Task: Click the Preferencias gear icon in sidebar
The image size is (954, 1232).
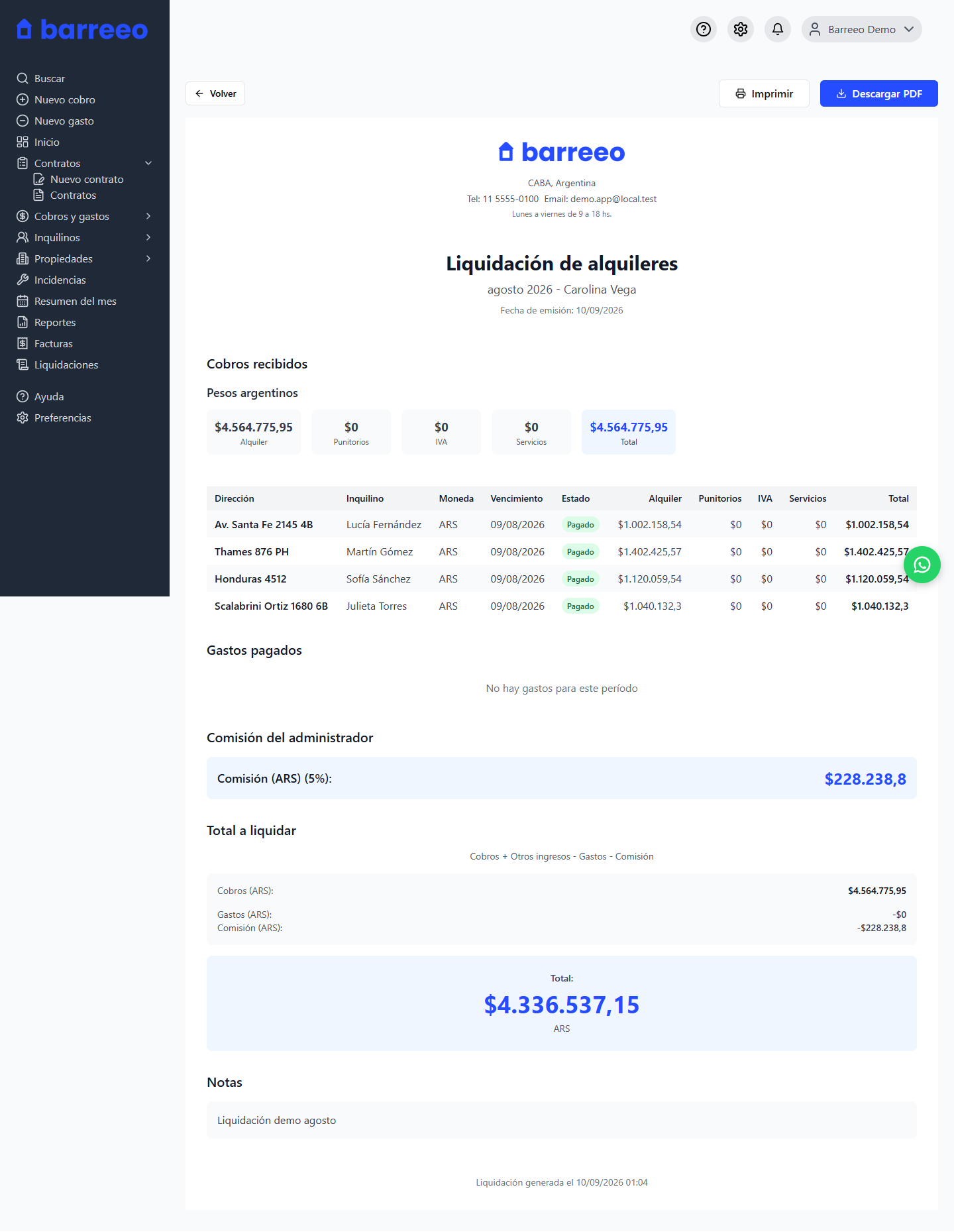Action: click(23, 418)
